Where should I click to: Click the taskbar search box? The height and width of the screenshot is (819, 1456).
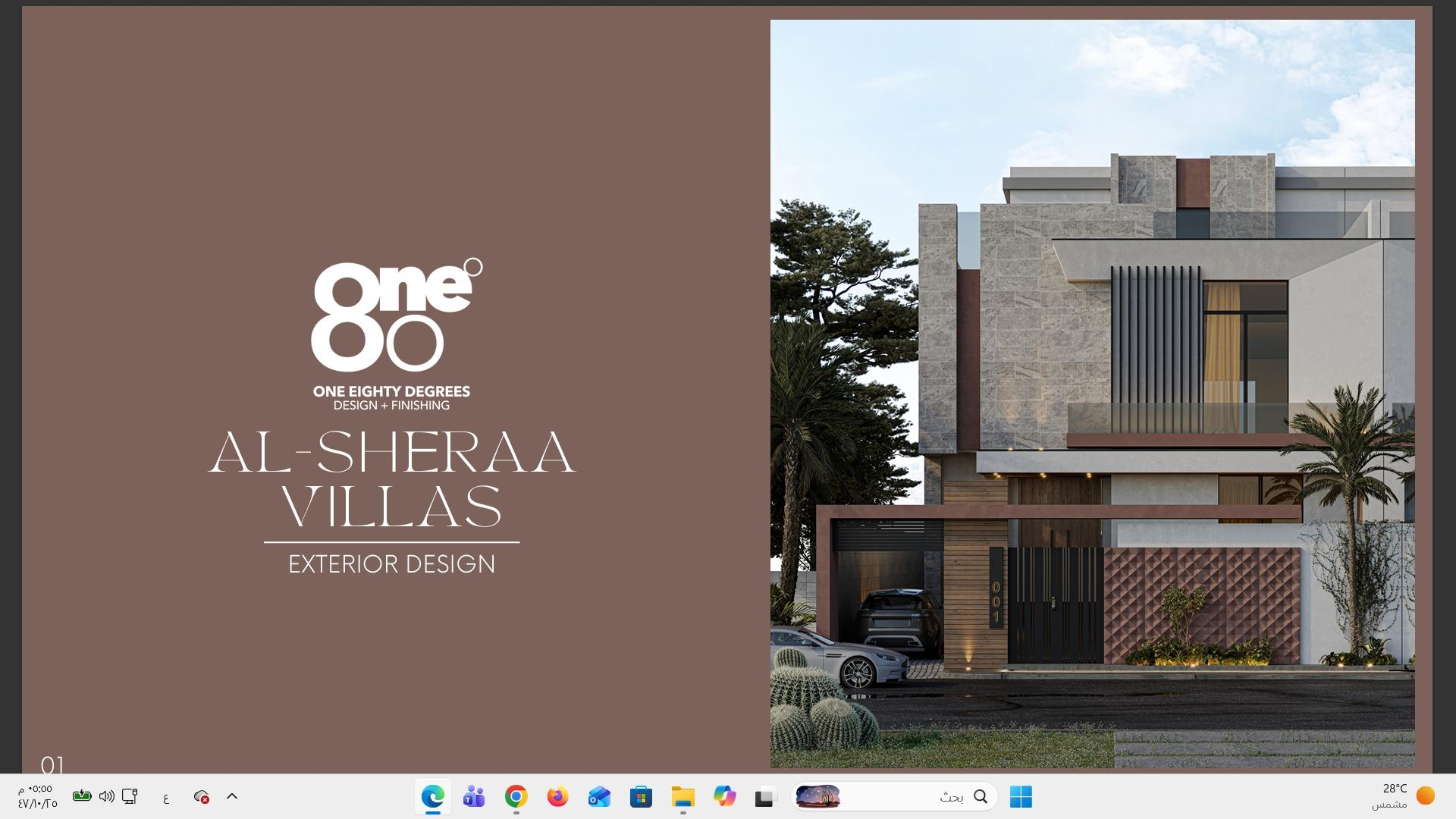pos(910,797)
